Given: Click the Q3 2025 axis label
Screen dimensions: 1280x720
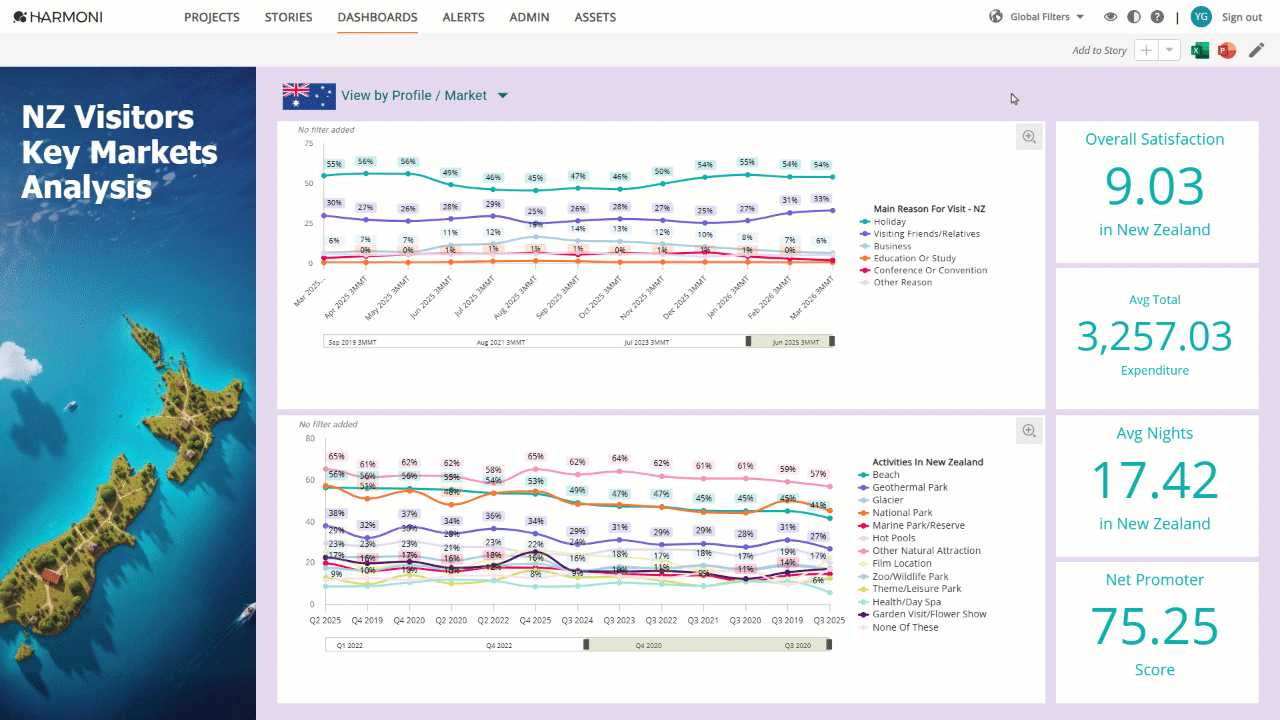Looking at the screenshot, I should (x=829, y=621).
